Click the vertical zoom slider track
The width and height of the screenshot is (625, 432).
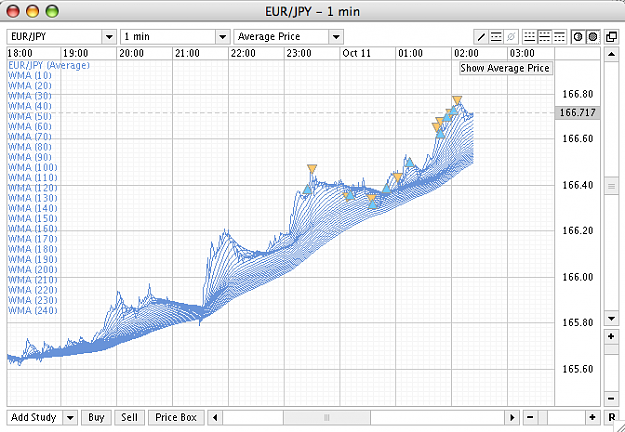pyautogui.click(x=611, y=367)
